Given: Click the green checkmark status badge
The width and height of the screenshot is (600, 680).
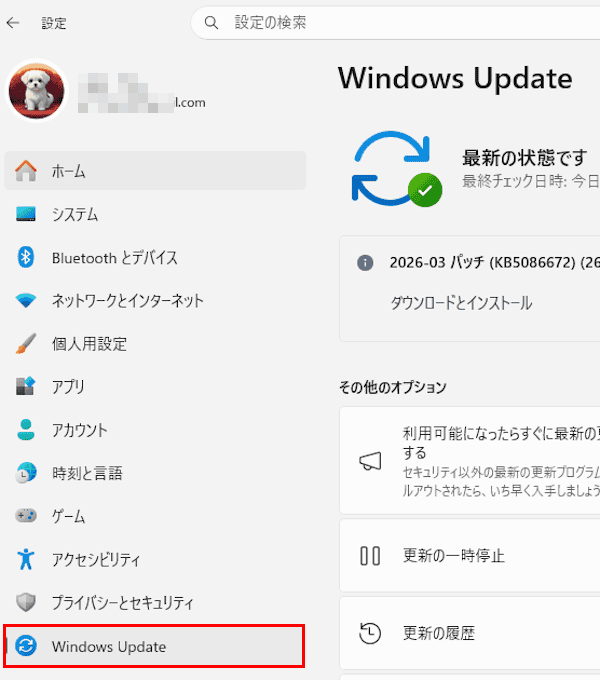Looking at the screenshot, I should pos(425,190).
